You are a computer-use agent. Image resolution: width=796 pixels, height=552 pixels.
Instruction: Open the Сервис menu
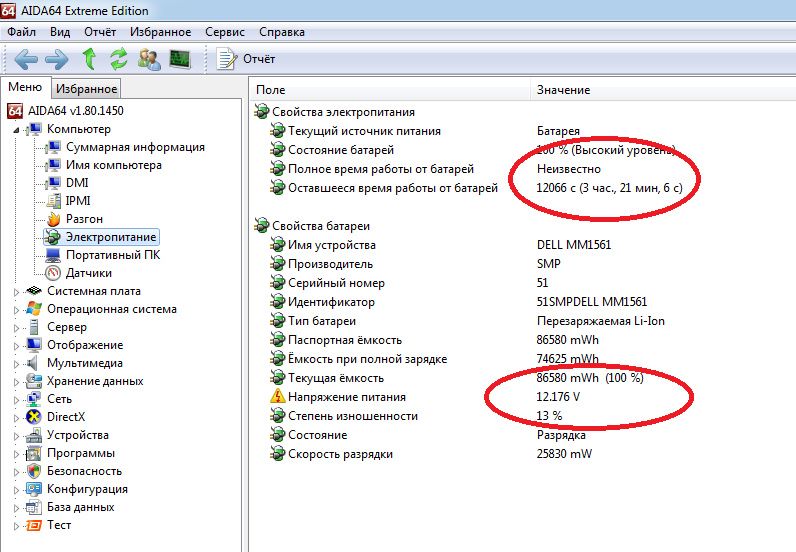(225, 32)
